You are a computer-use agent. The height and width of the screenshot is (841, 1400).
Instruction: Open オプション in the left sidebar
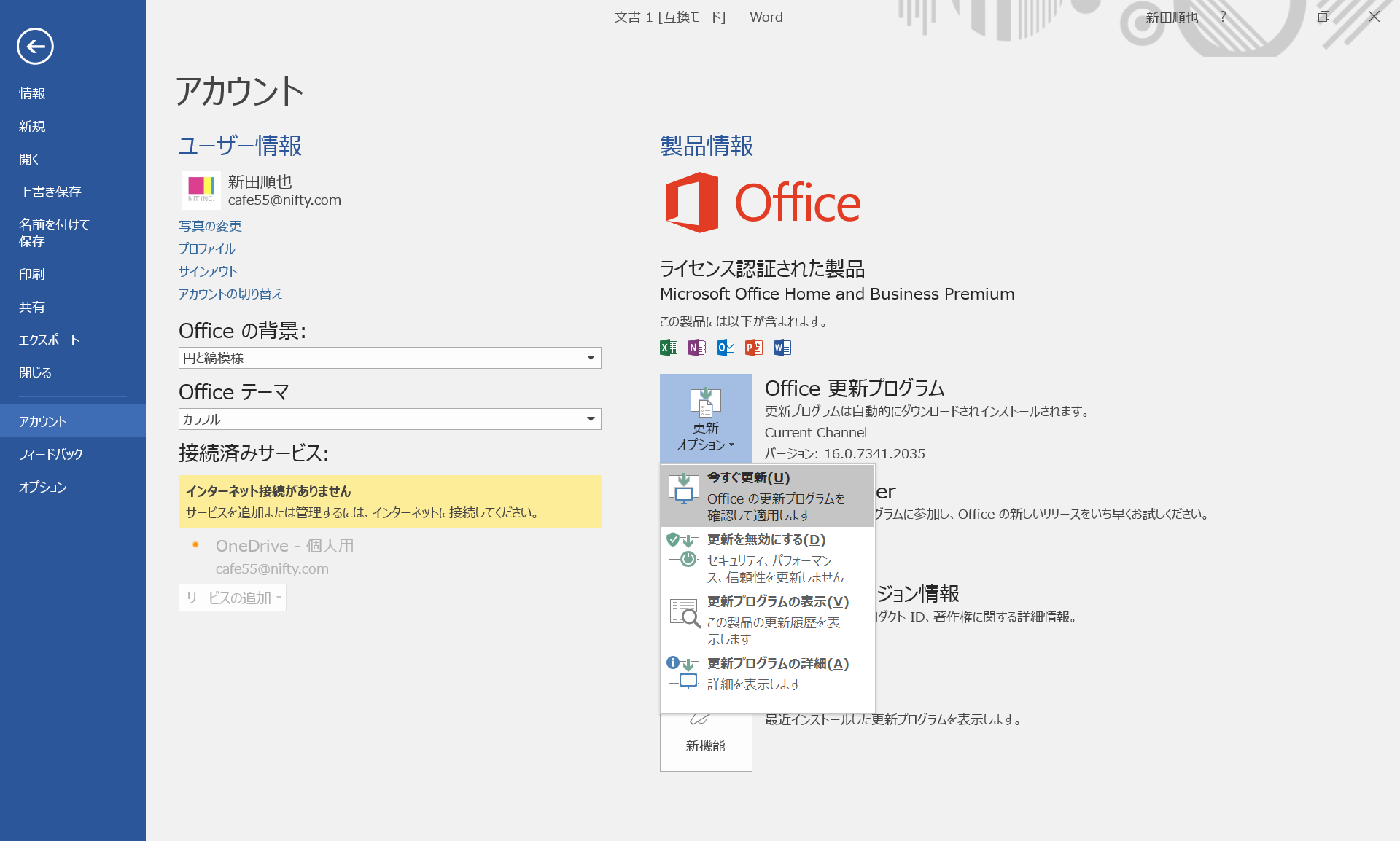[42, 487]
